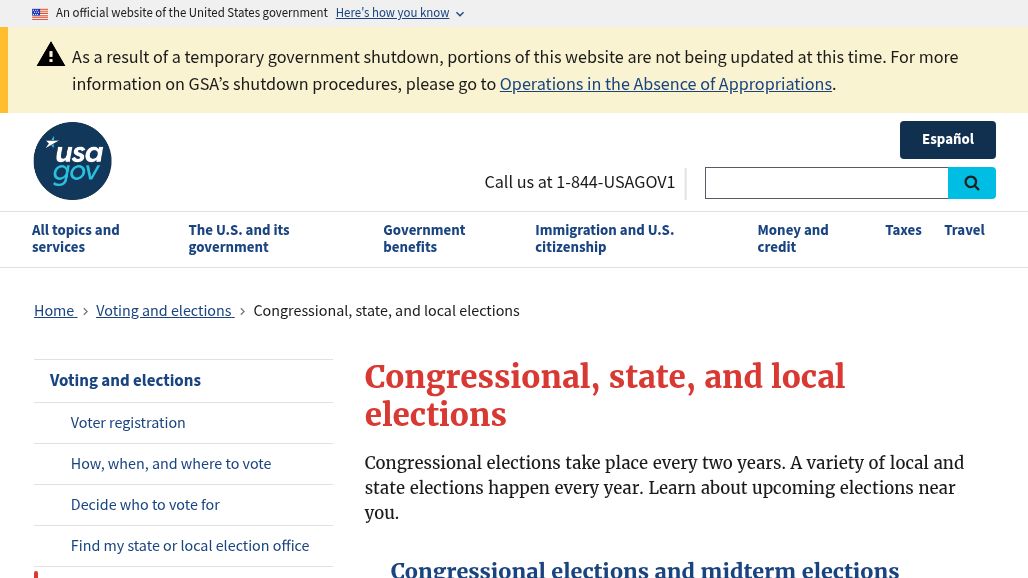Screen dimensions: 1028x578
Task: Switch the site language to Español
Action: point(947,140)
